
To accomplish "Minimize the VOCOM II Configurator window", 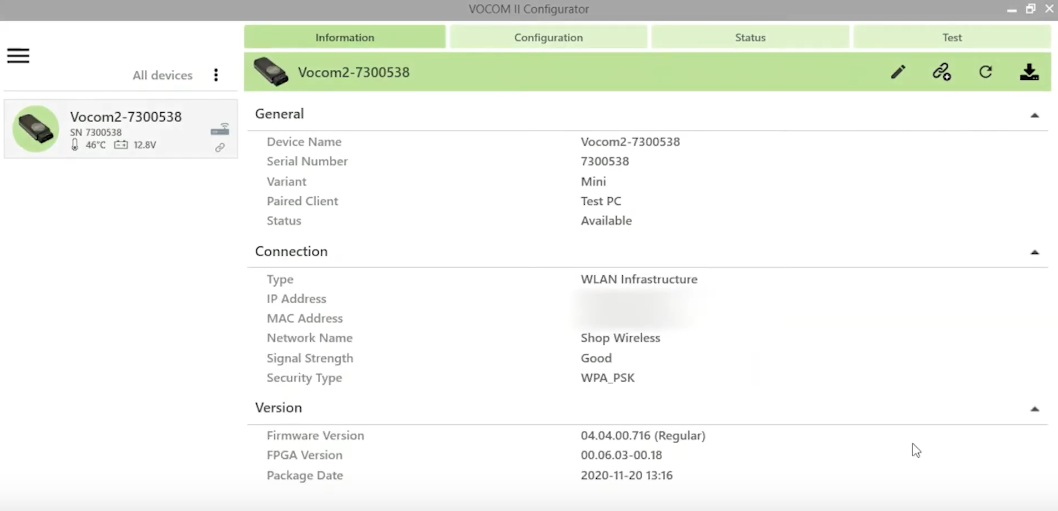I will 1011,9.
